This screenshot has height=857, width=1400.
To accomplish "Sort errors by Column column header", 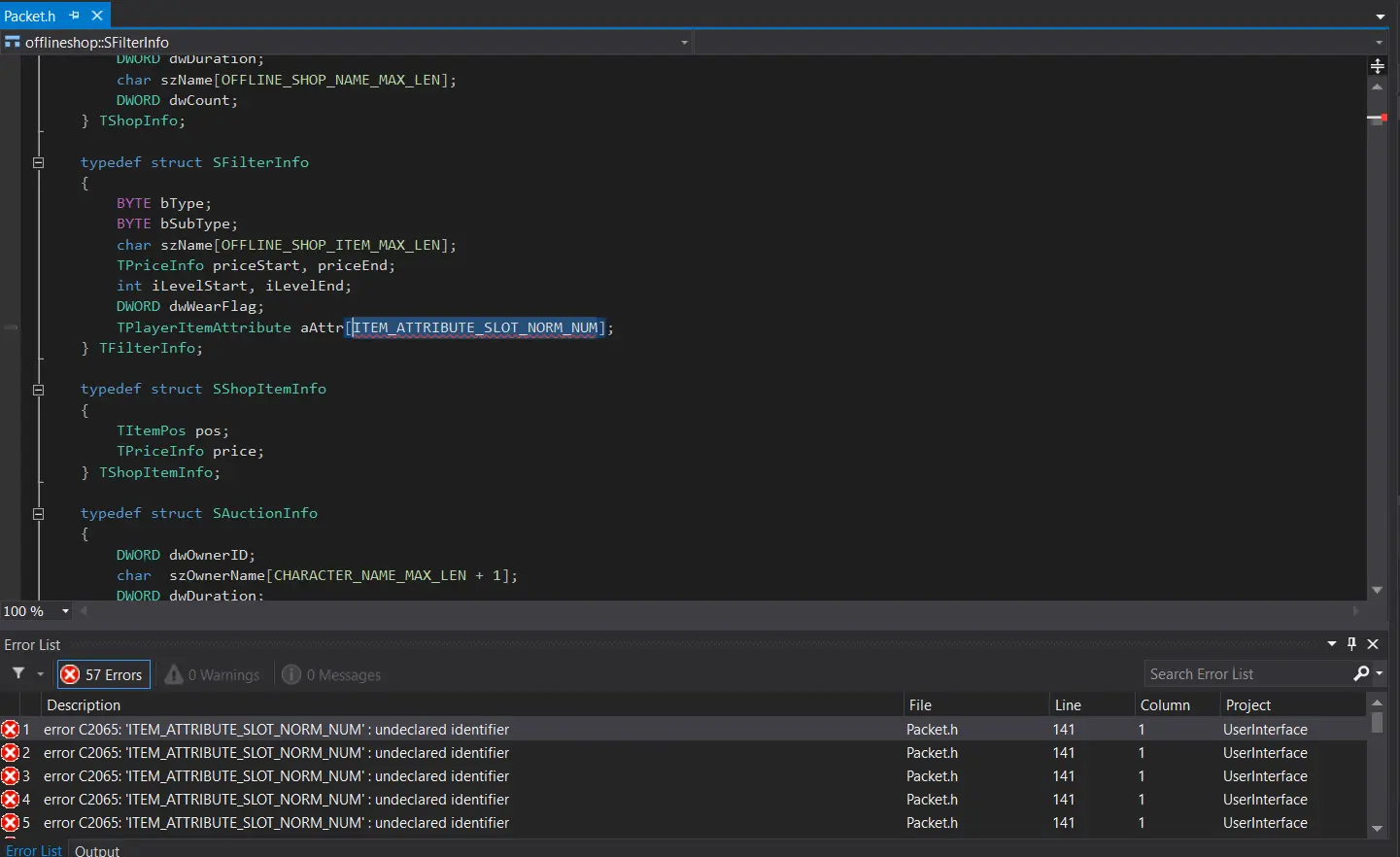I will [x=1177, y=705].
